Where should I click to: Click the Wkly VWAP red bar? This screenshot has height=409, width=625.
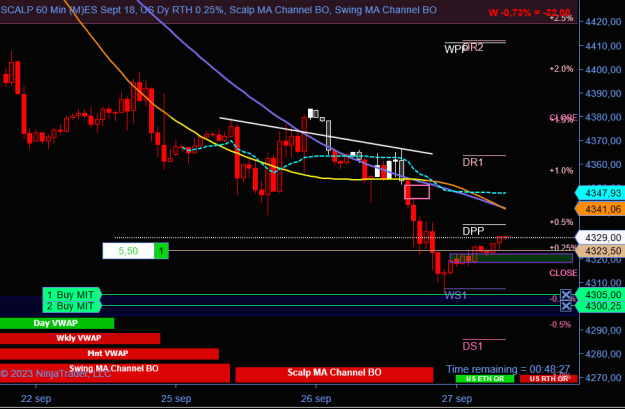(80, 338)
